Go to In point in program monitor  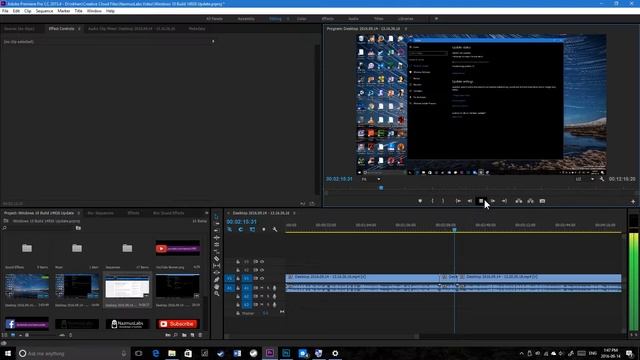(x=458, y=201)
